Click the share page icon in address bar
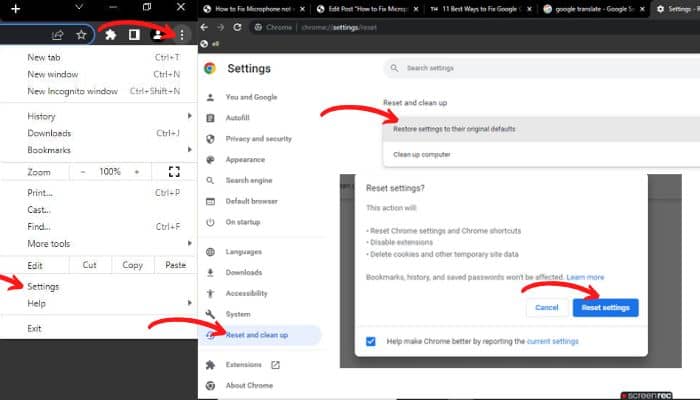 58,35
